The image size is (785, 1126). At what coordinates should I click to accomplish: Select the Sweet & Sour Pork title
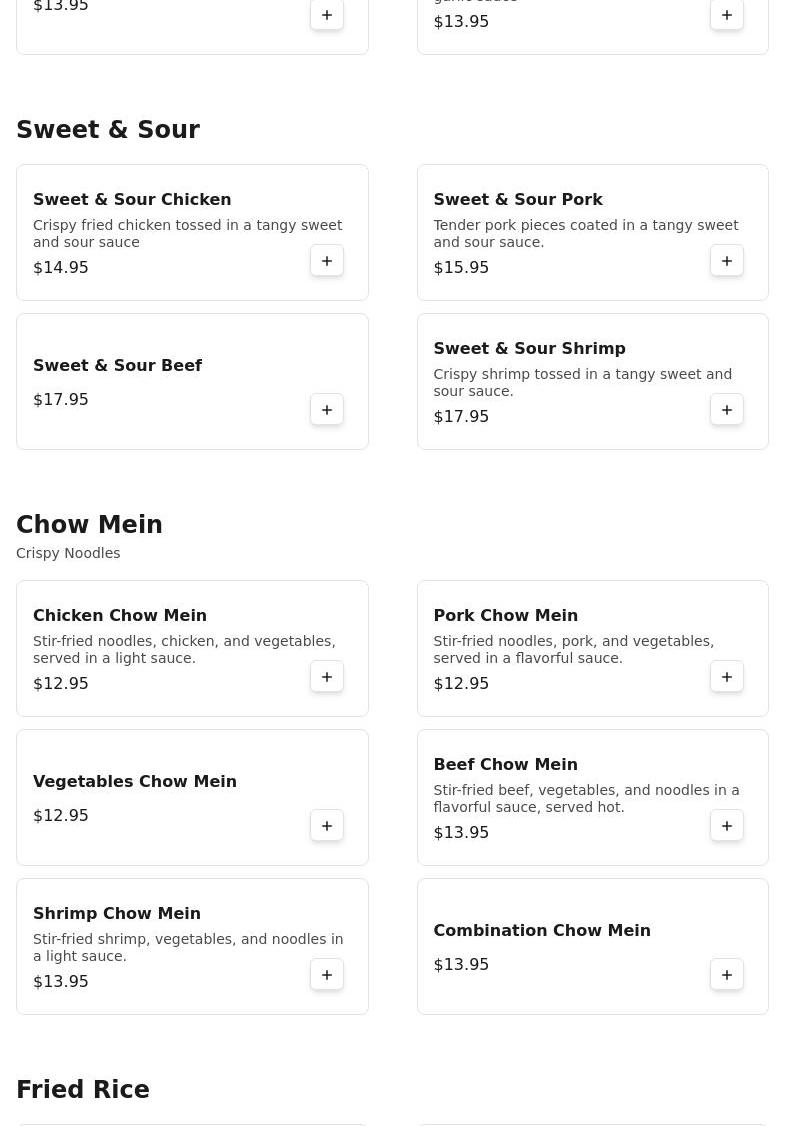pyautogui.click(x=518, y=200)
